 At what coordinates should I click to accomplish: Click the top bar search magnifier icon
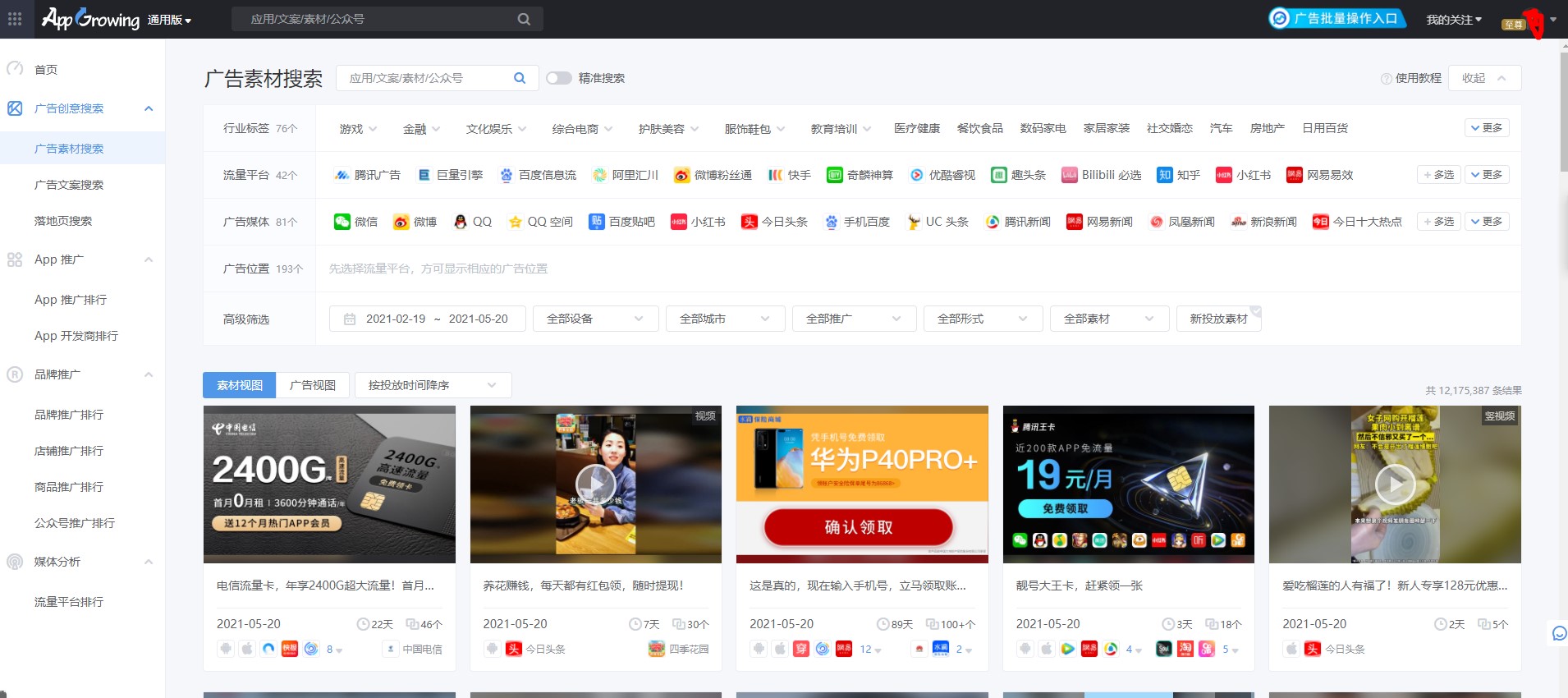[x=524, y=19]
